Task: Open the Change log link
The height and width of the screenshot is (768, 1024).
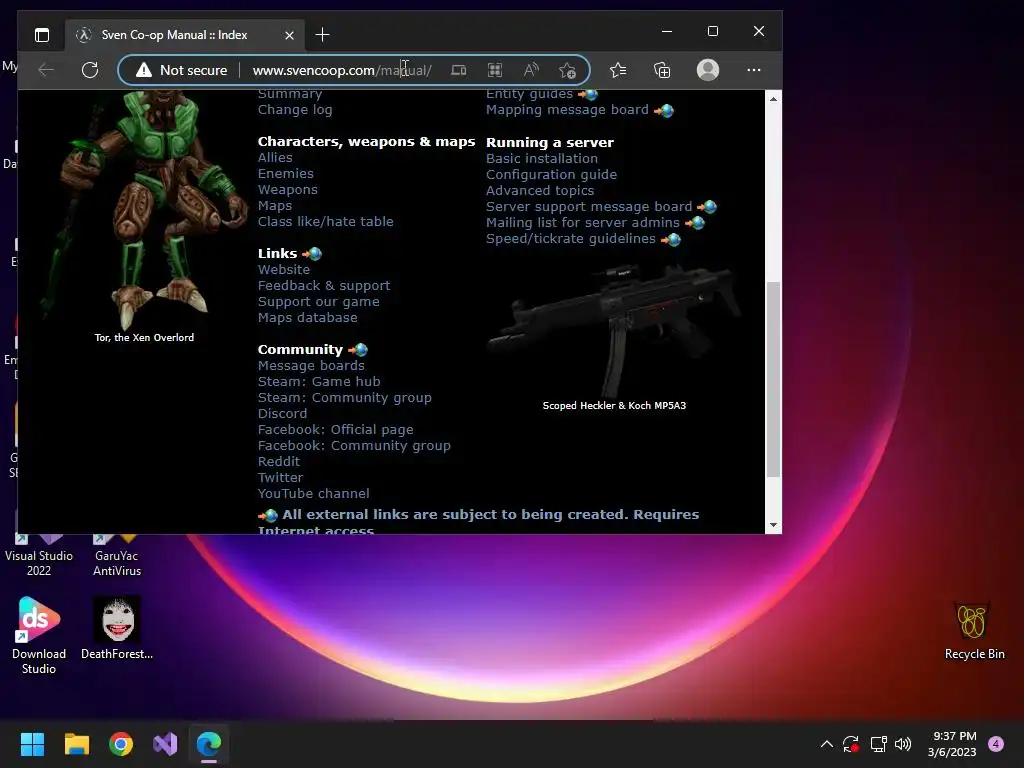Action: coord(295,110)
